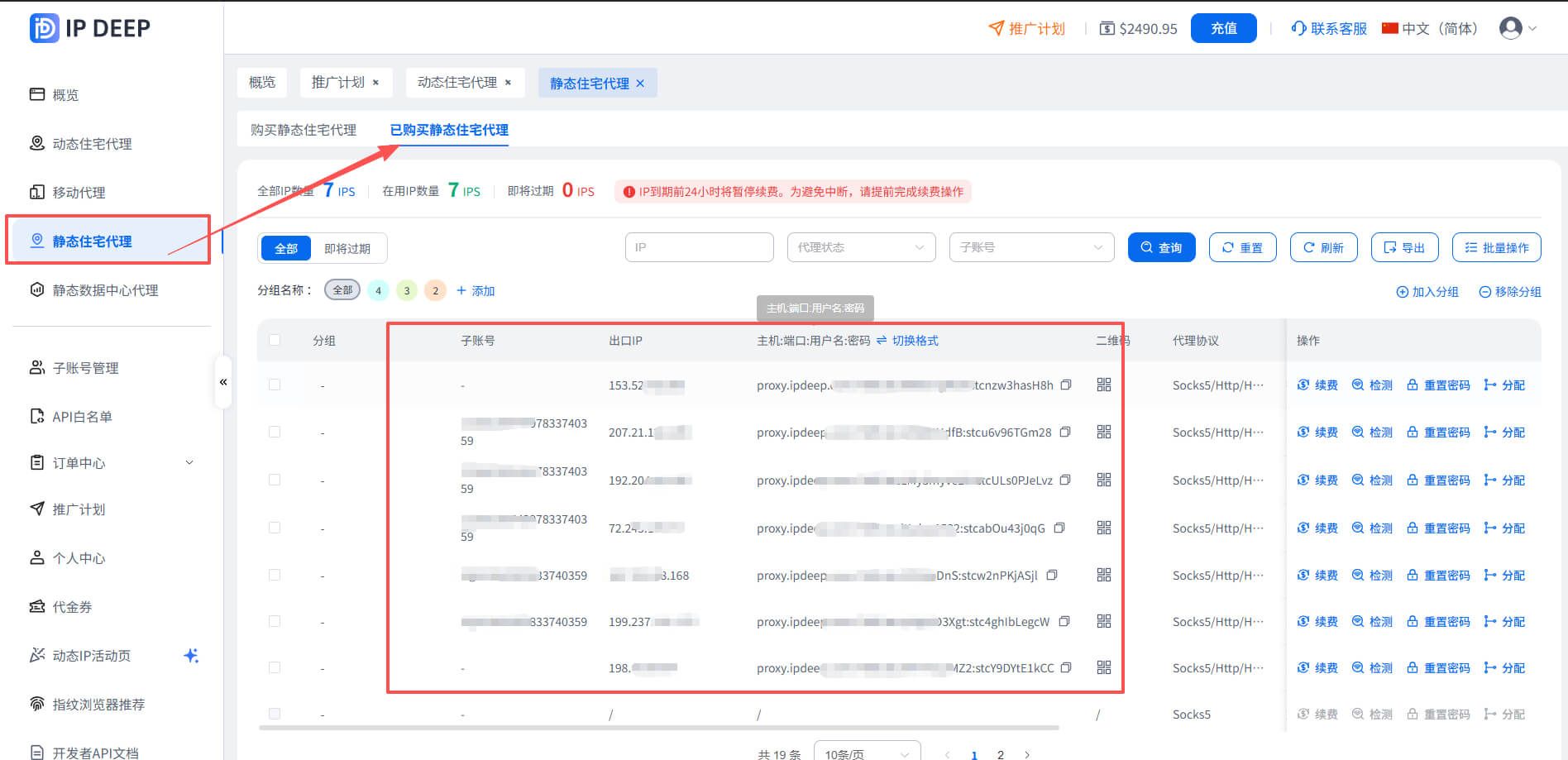This screenshot has width=1568, height=760.
Task: Select the orange group tag 2
Action: pyautogui.click(x=436, y=290)
